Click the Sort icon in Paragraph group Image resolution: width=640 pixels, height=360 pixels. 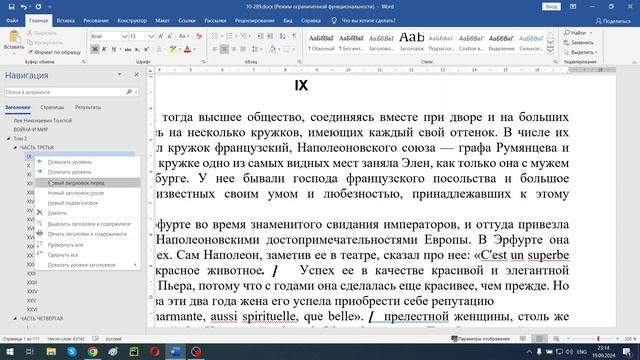click(x=282, y=36)
